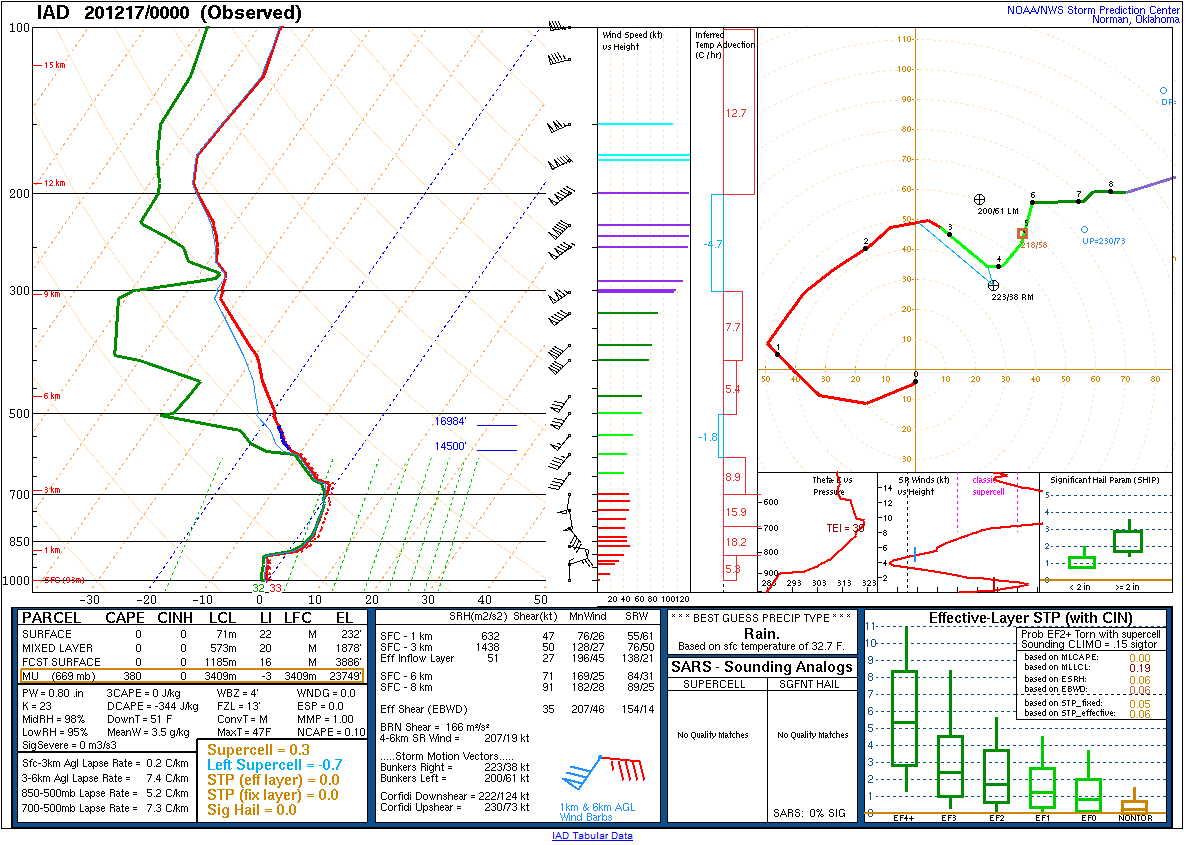Click 'NCAPE = 0.10'
Image resolution: width=1186 pixels, height=845 pixels.
331,732
